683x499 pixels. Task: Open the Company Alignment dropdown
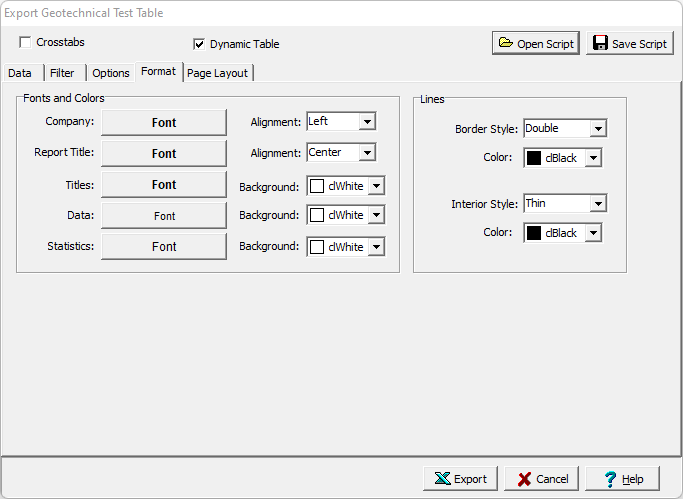tap(366, 122)
